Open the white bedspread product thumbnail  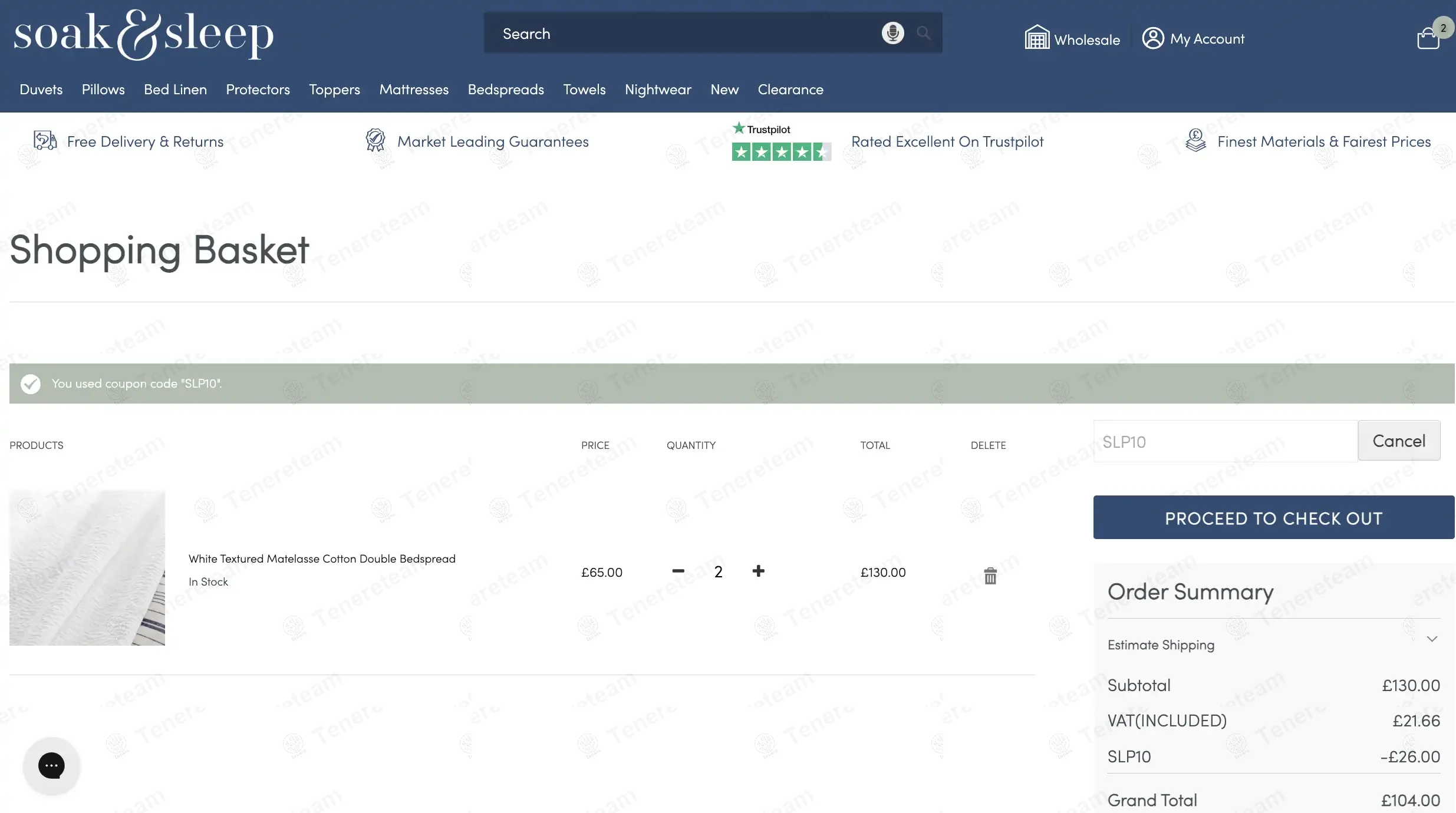(x=87, y=567)
